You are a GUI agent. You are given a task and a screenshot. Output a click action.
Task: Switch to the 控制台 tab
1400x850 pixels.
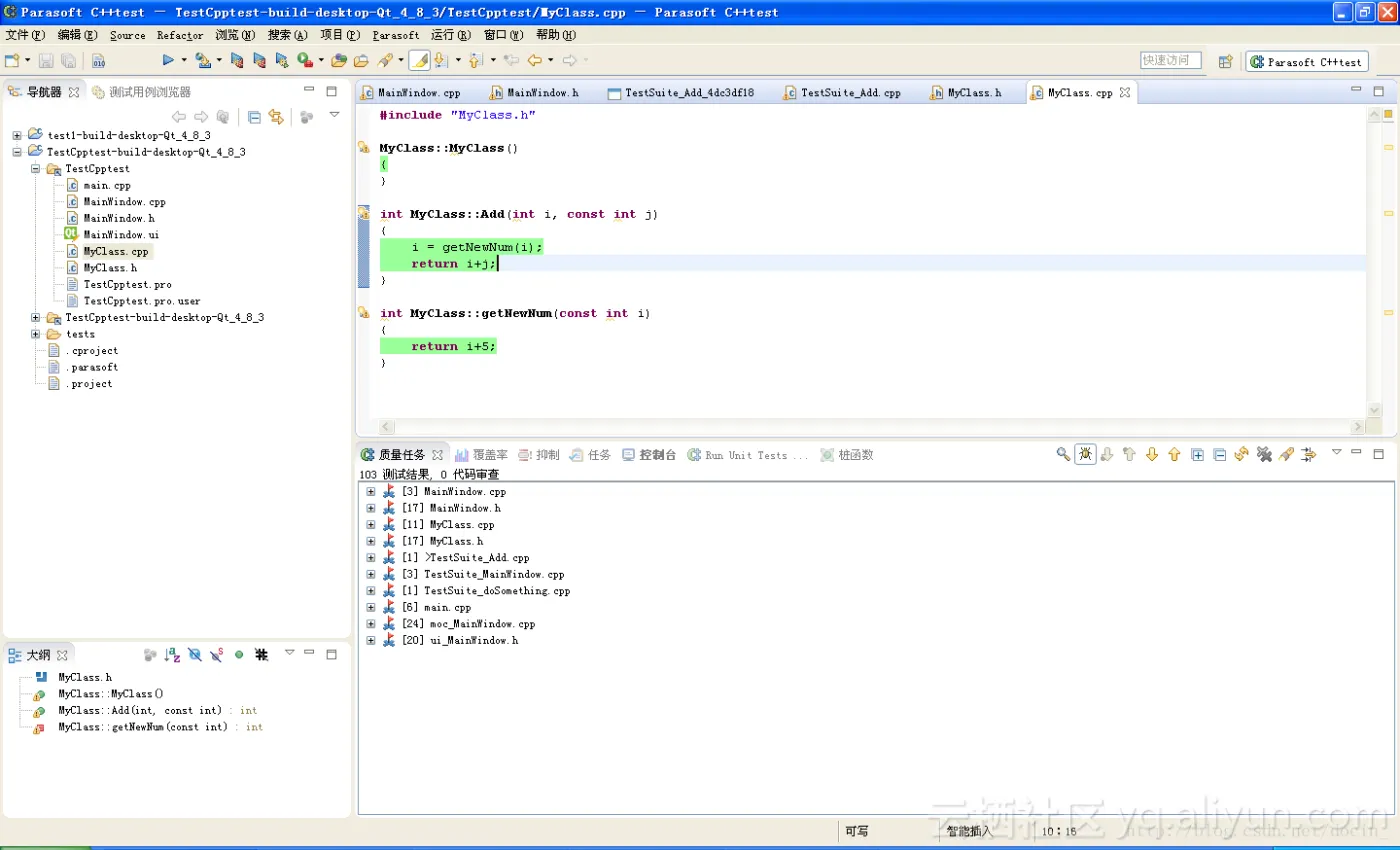[x=649, y=455]
